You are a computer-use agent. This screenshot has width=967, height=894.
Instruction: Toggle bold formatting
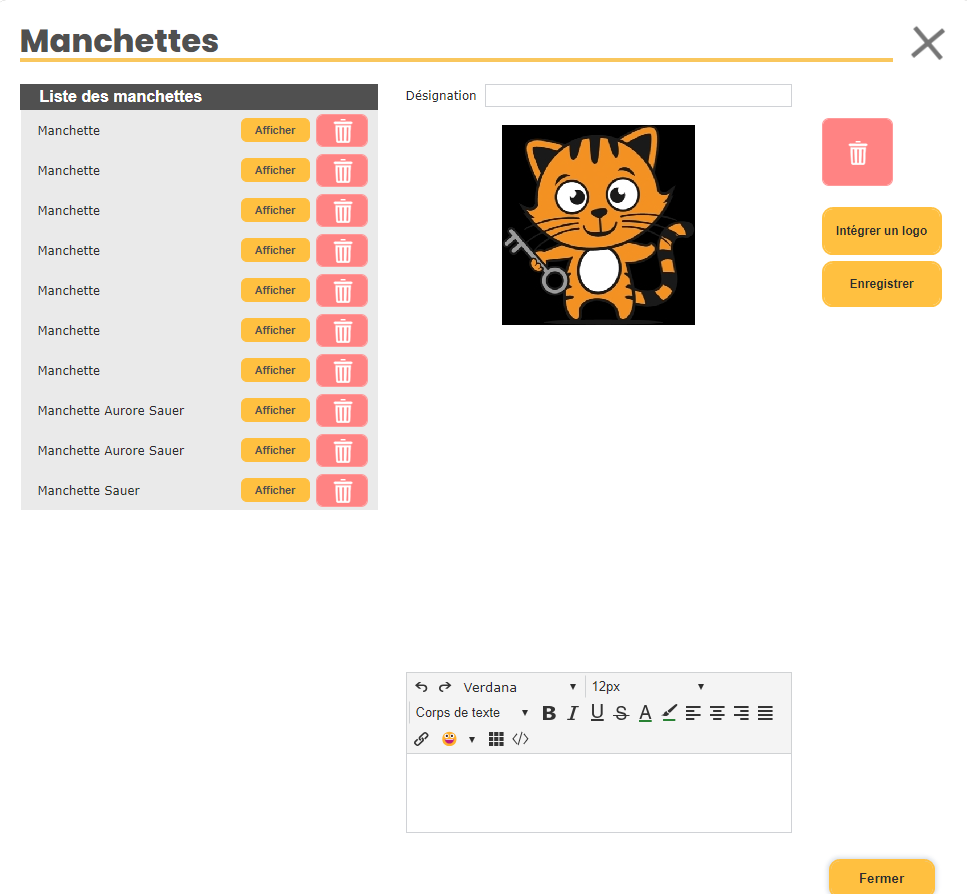[549, 713]
